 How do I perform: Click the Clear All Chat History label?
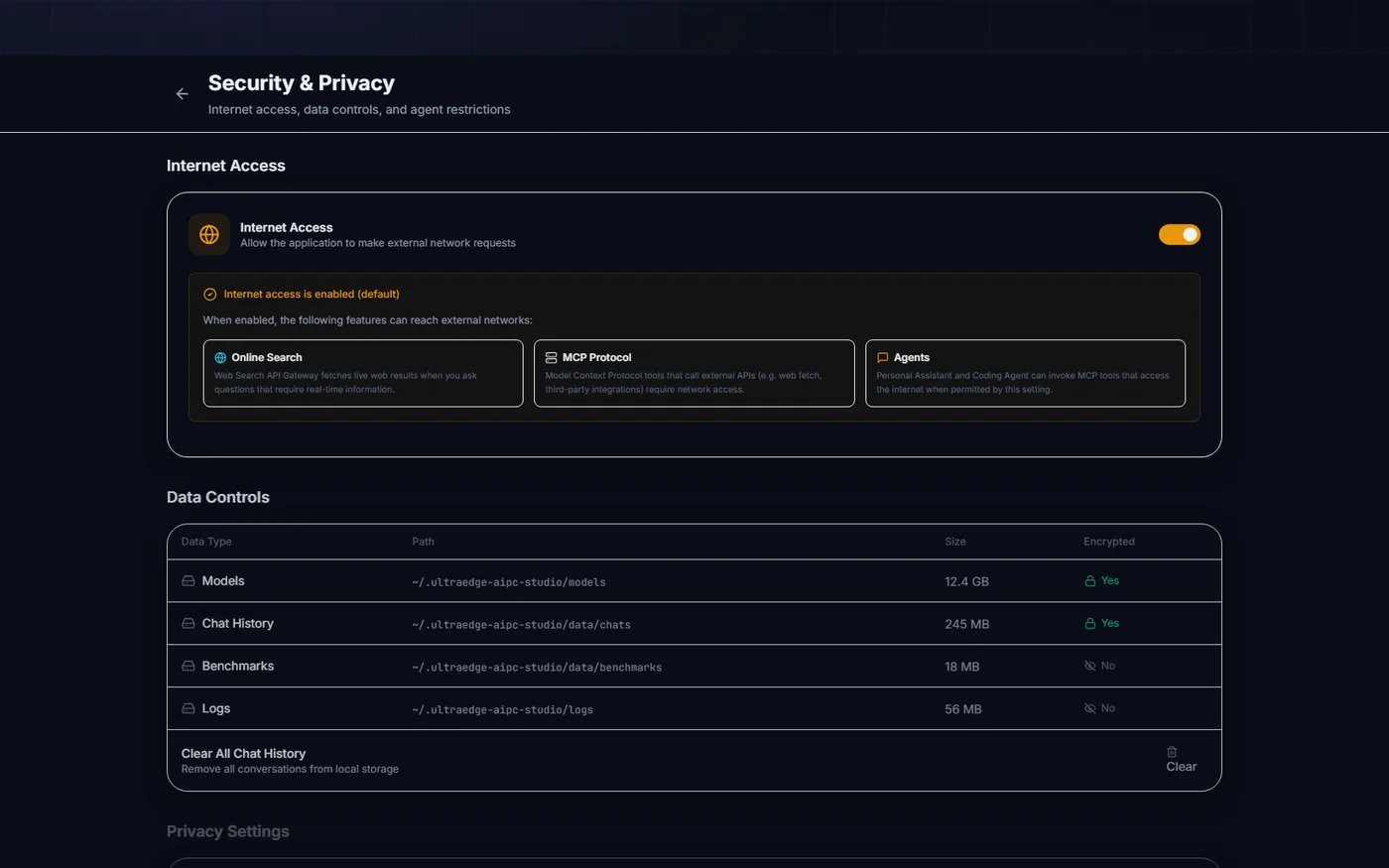pos(243,754)
